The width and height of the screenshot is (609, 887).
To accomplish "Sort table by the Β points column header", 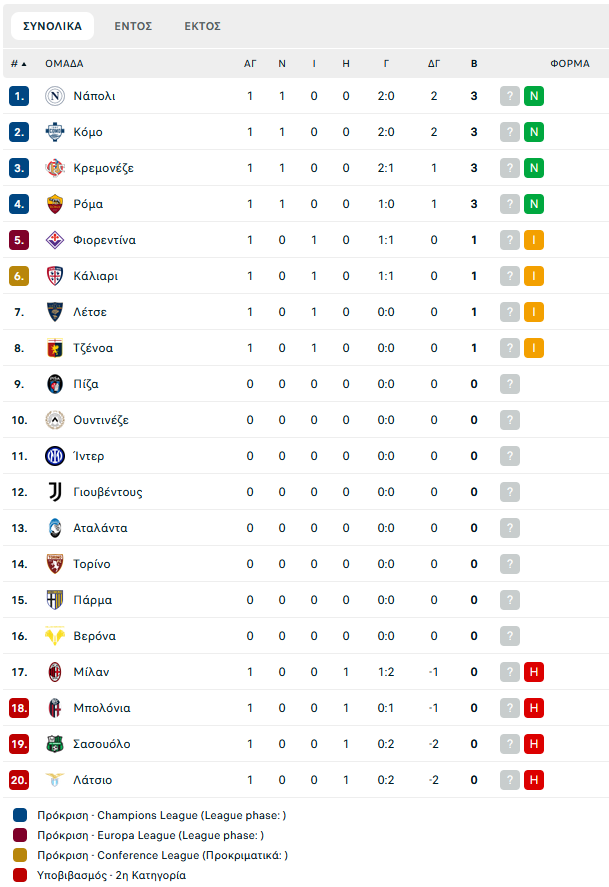I will point(474,64).
